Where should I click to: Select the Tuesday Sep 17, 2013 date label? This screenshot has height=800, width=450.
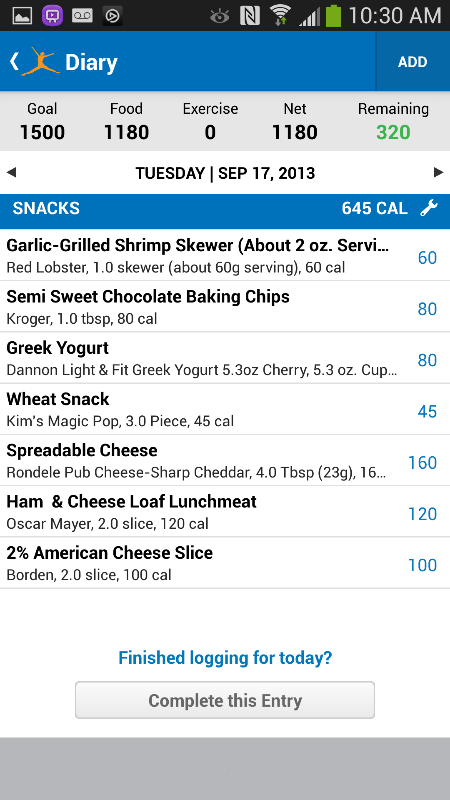(x=225, y=173)
